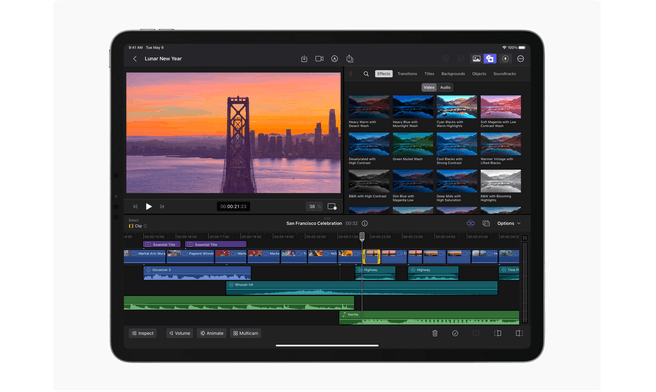Screen dimensions: 656x392
Task: Choose the Desaturated with High Contrast effect
Action: (x=369, y=148)
